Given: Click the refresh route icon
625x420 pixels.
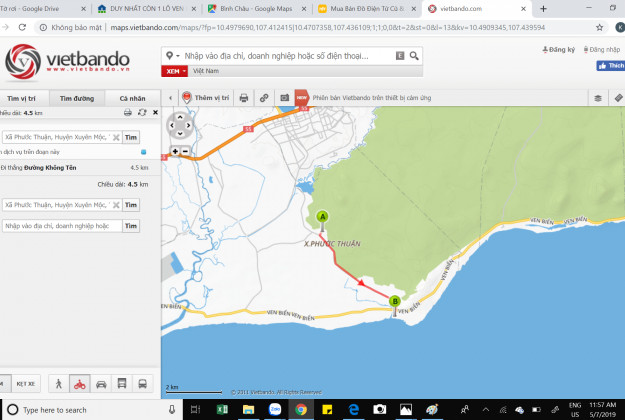Looking at the screenshot, I should 141,113.
